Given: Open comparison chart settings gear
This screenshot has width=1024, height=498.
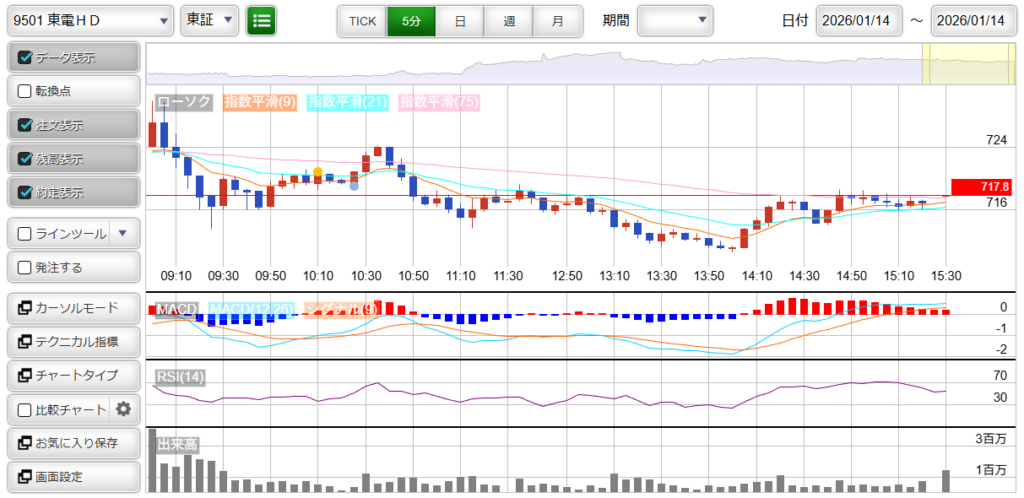Looking at the screenshot, I should [124, 409].
